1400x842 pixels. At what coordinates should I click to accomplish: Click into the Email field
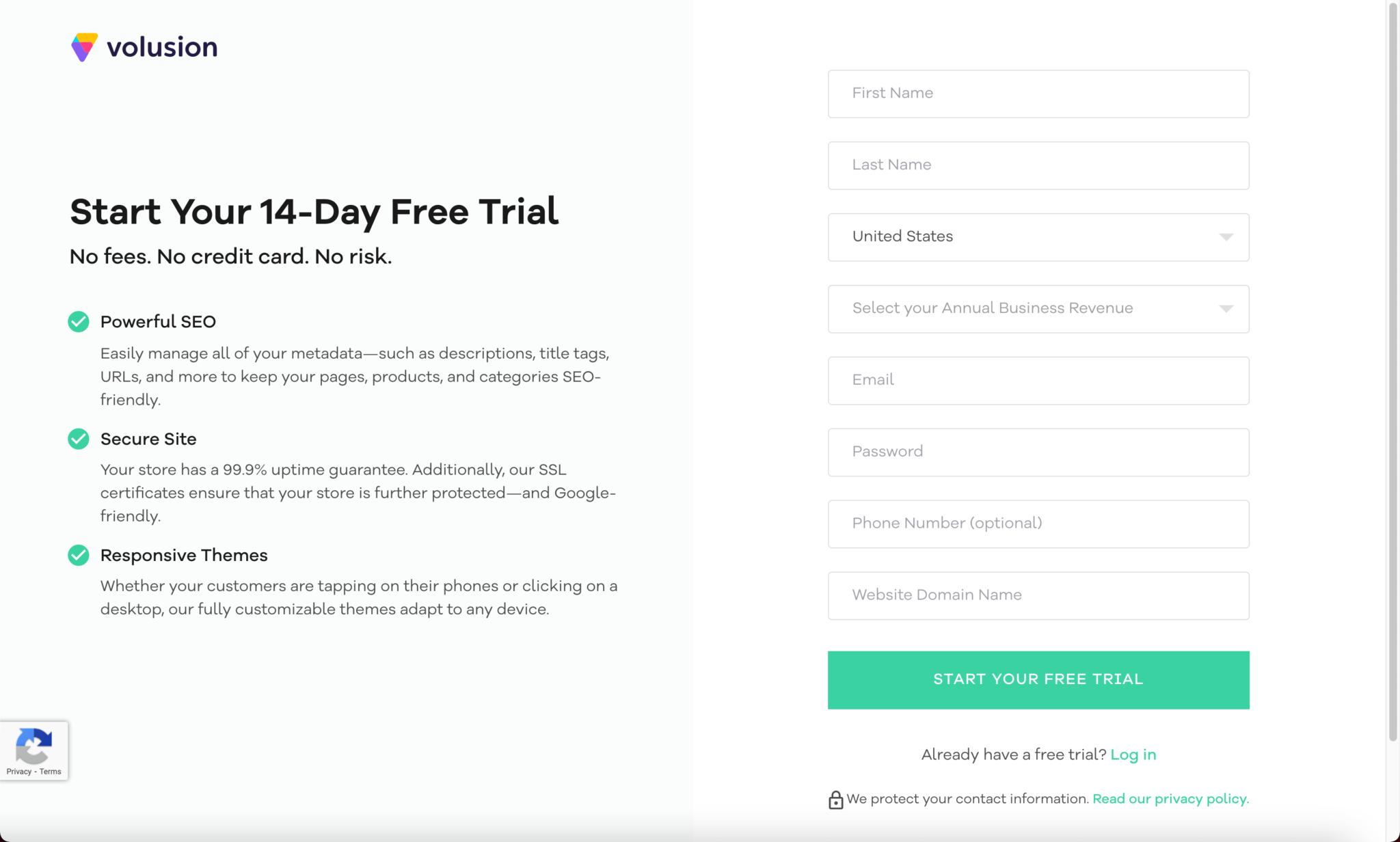(x=1038, y=380)
